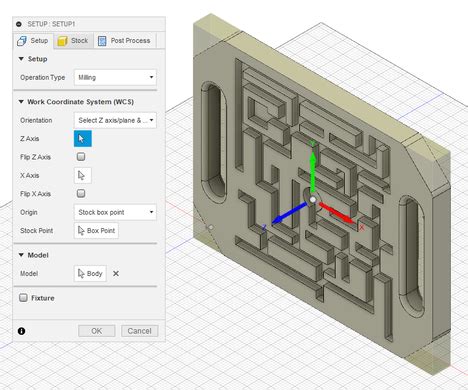Collapse Work Coordinate System section
Screen dimensions: 468x390
[21, 102]
